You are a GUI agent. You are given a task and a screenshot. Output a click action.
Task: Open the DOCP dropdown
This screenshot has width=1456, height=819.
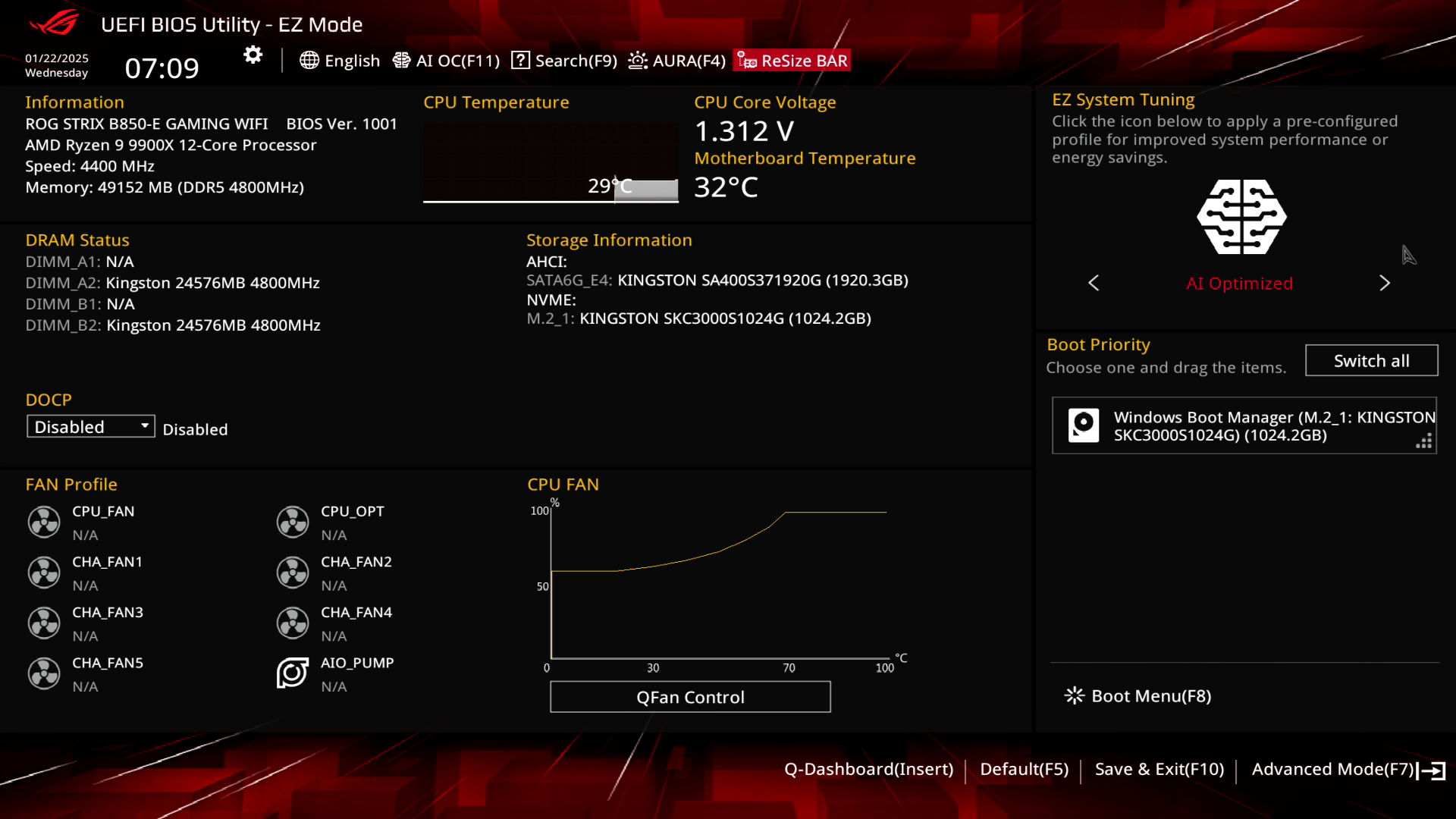[x=143, y=426]
